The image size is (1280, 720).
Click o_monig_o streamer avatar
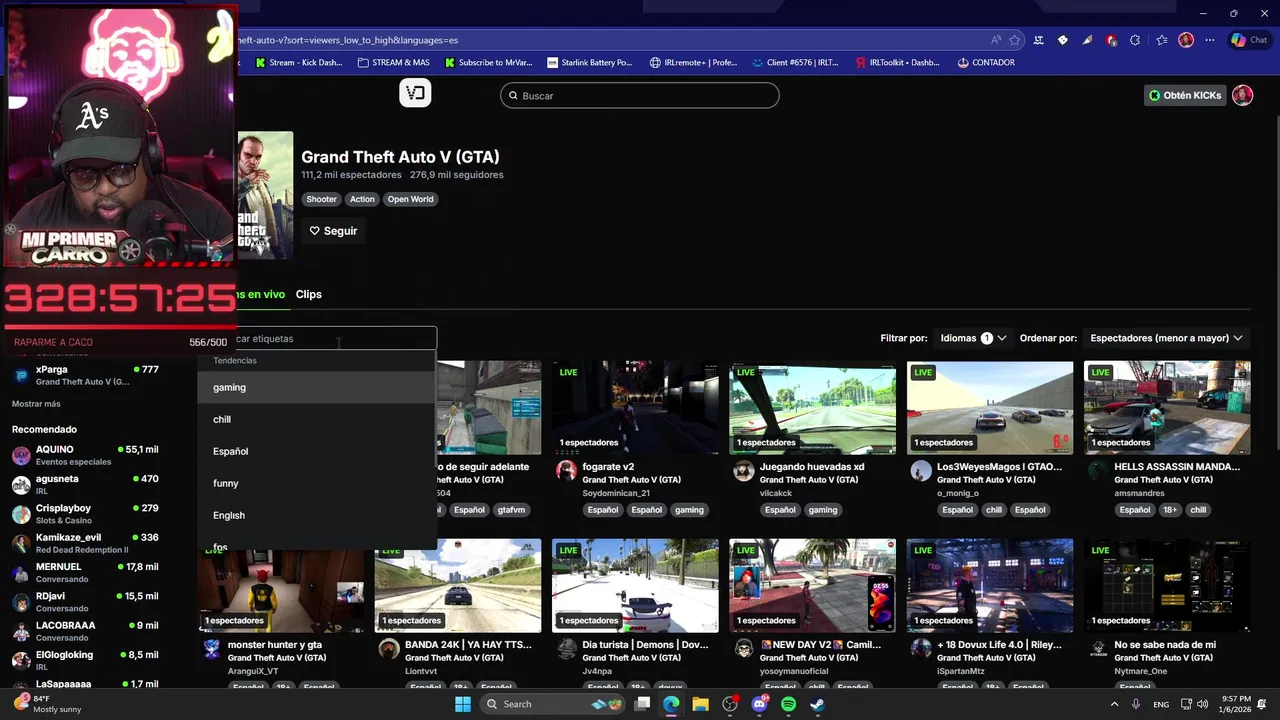tap(921, 471)
